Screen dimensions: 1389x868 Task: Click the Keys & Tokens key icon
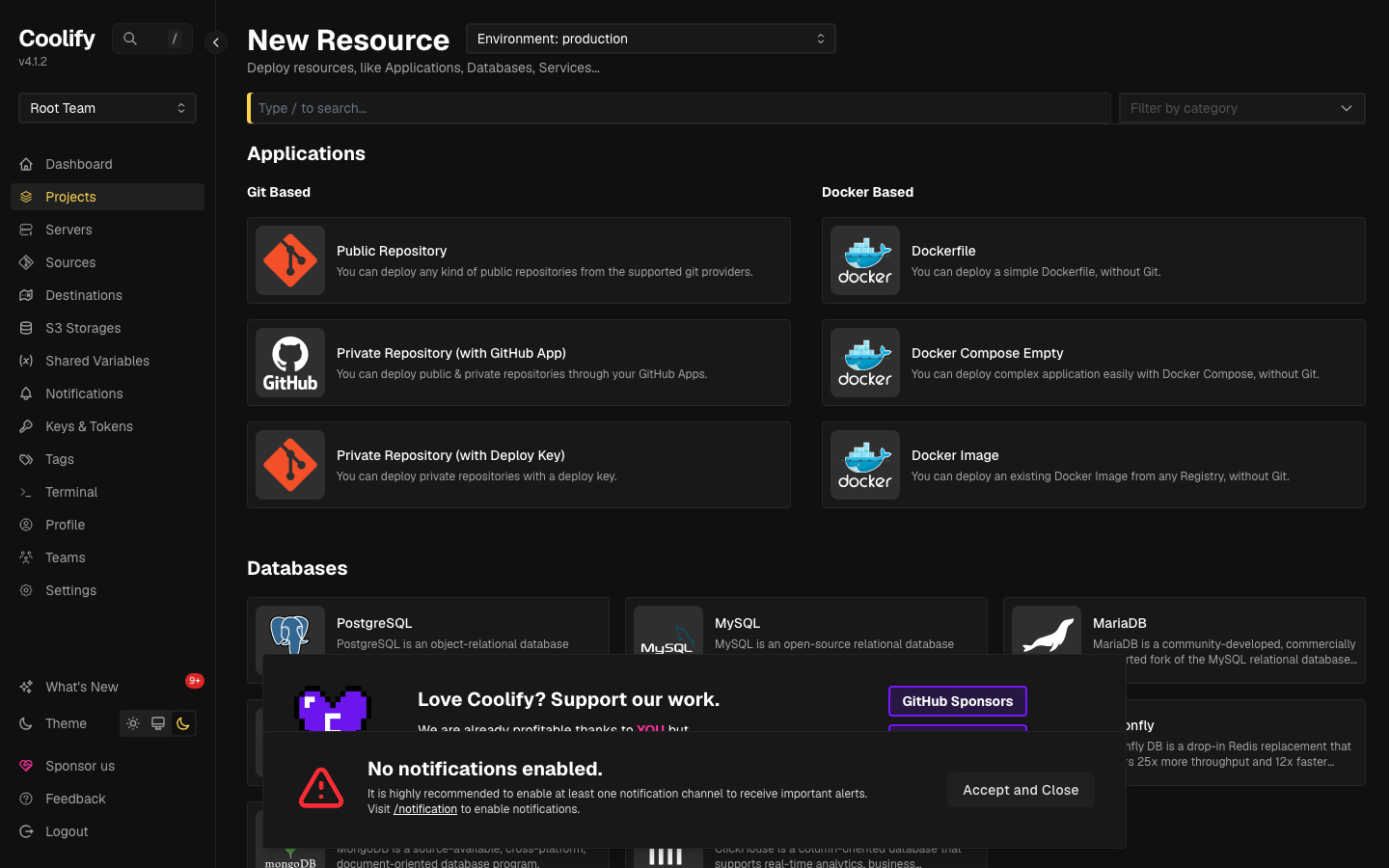pos(26,426)
